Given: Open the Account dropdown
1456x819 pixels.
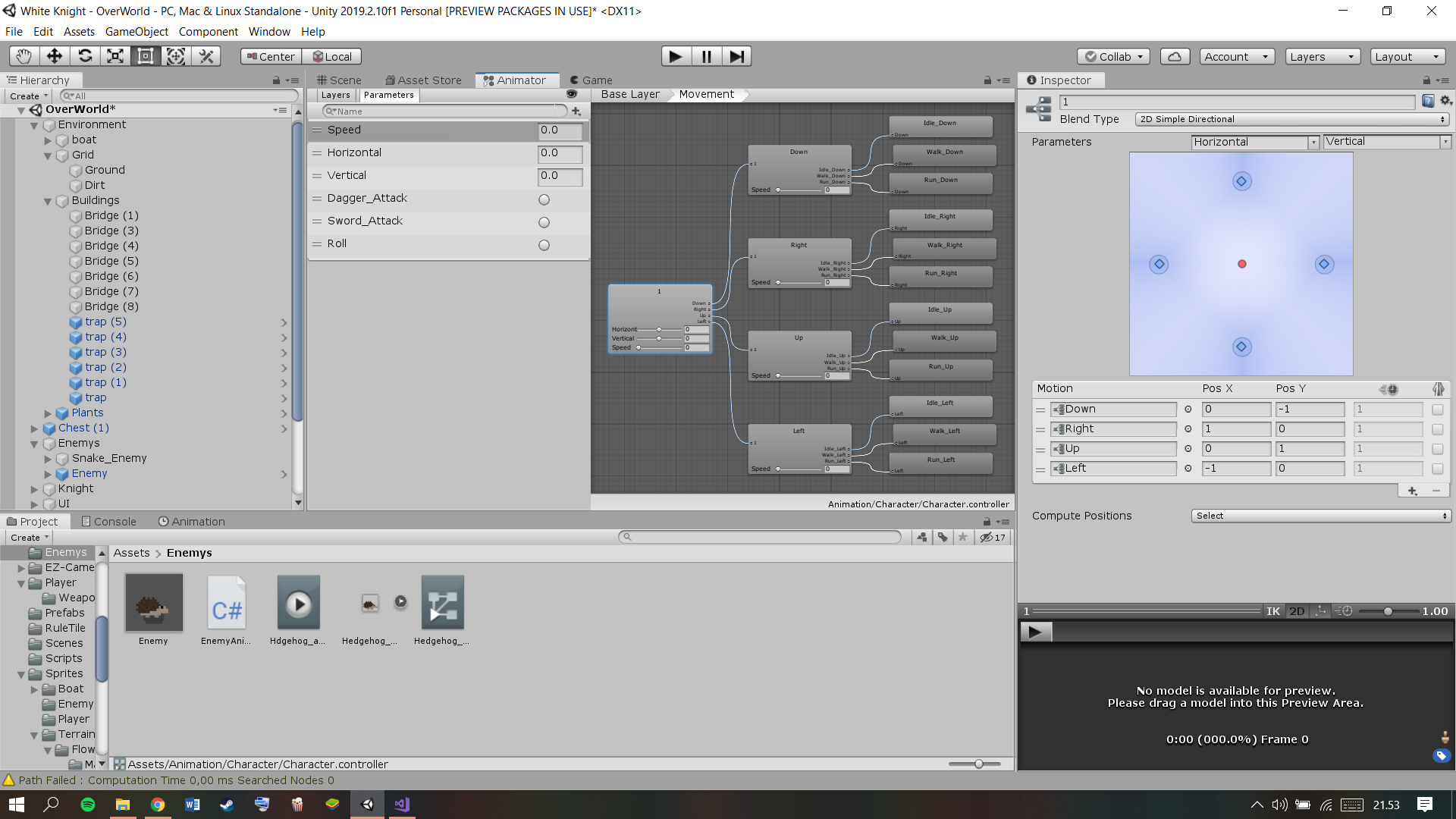Looking at the screenshot, I should click(x=1237, y=57).
